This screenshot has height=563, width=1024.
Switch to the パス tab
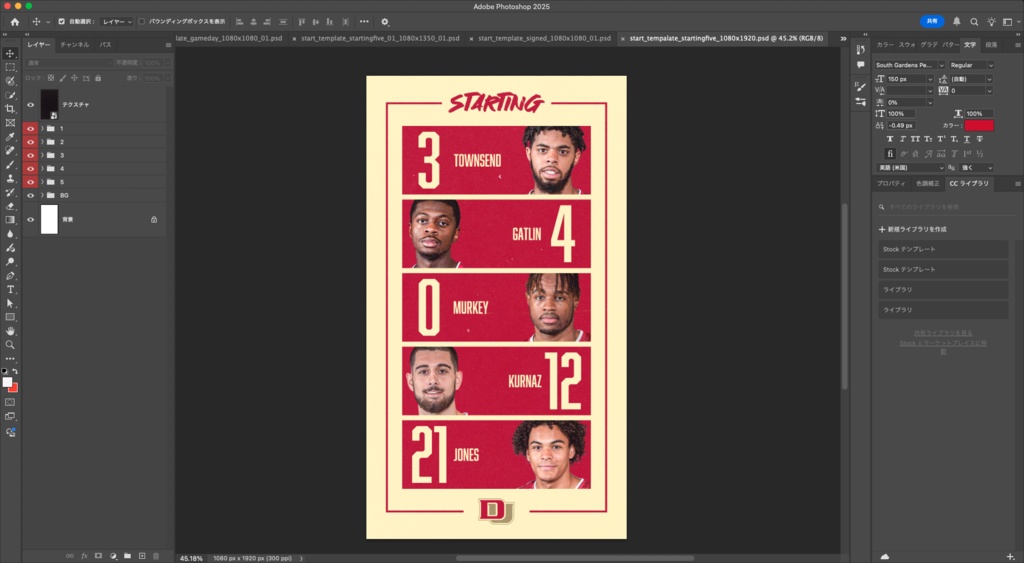click(x=105, y=44)
